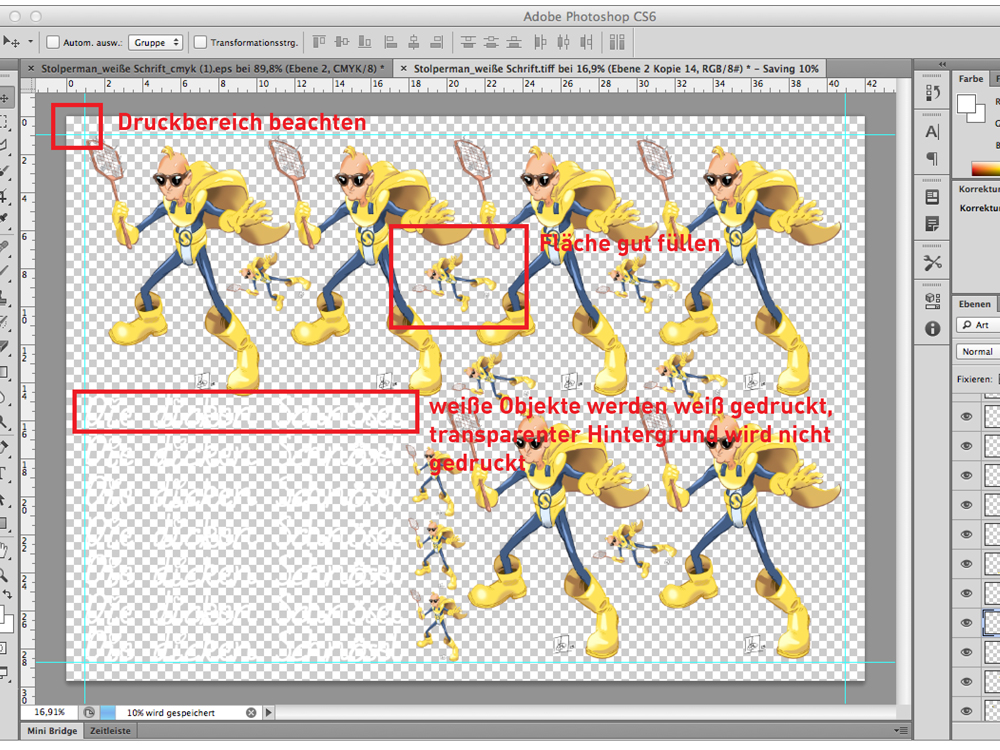1000x750 pixels.
Task: Open the Info panel dock icon
Action: tap(932, 328)
